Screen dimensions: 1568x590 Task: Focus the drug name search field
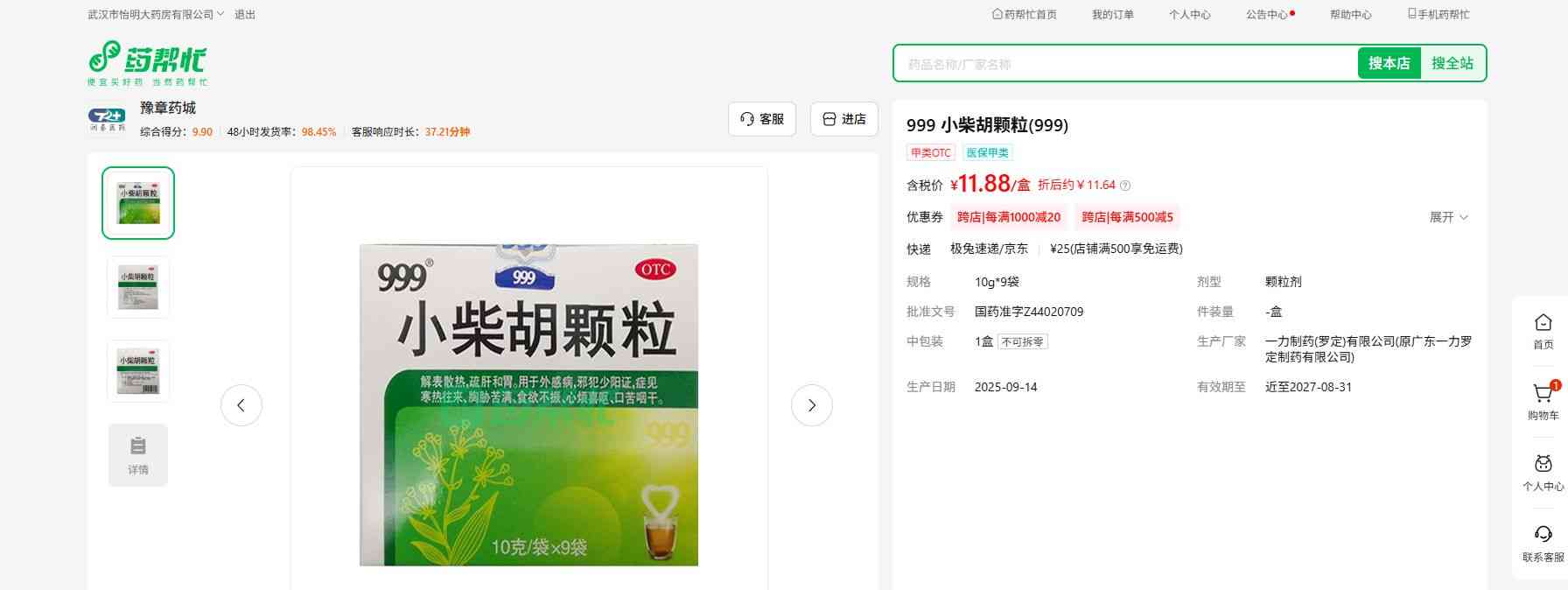click(1124, 64)
